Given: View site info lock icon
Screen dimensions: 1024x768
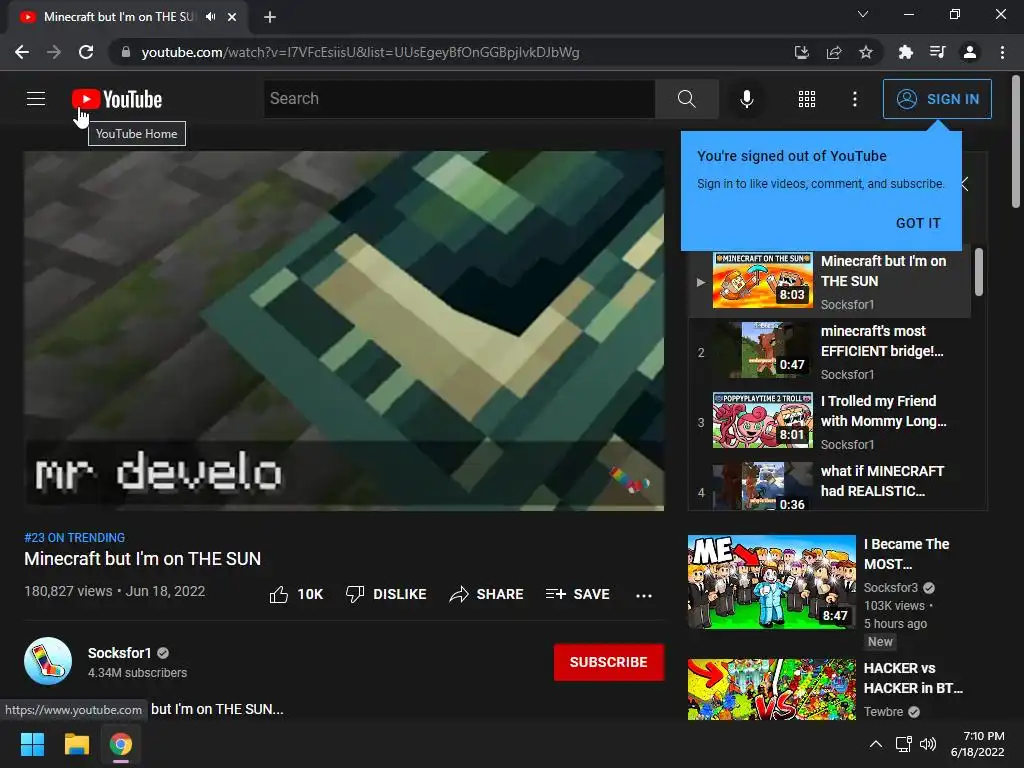Looking at the screenshot, I should point(125,52).
